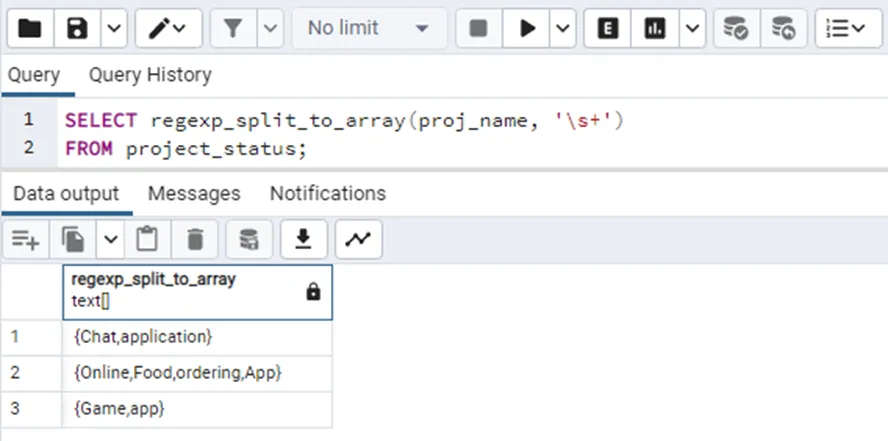Click the Filter funnel icon
Viewport: 888px width, 441px height.
pyautogui.click(x=233, y=29)
